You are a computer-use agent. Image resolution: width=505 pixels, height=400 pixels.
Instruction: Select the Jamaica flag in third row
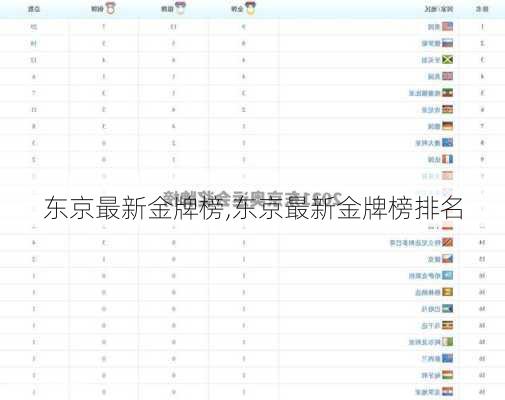[447, 60]
